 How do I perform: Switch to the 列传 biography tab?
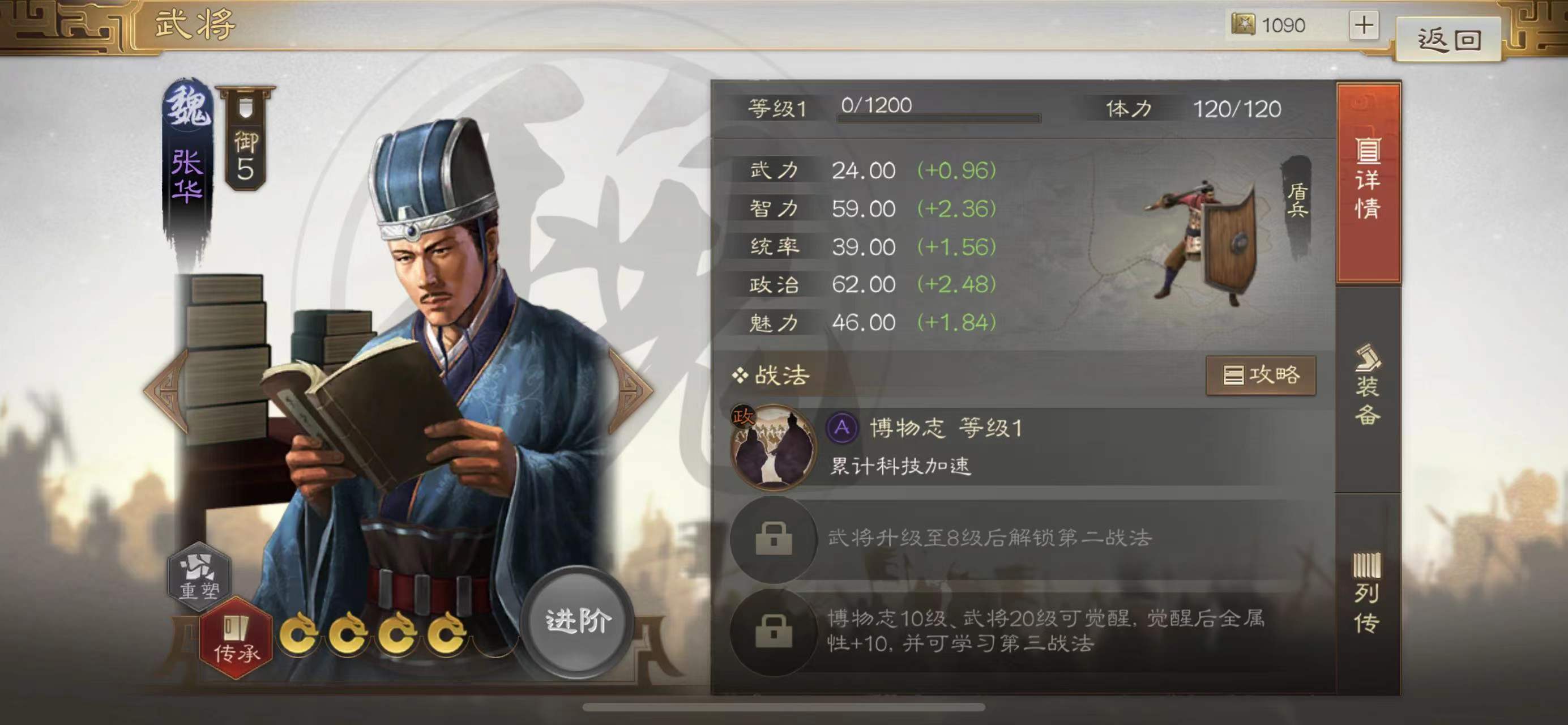(1368, 593)
